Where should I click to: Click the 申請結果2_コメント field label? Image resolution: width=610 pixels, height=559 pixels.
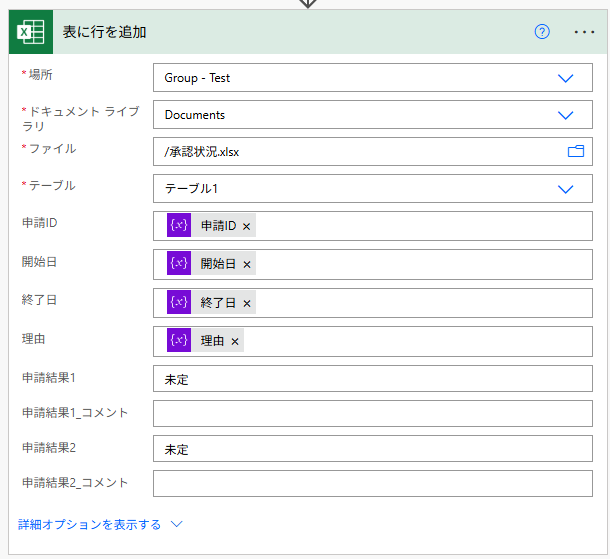tap(75, 483)
